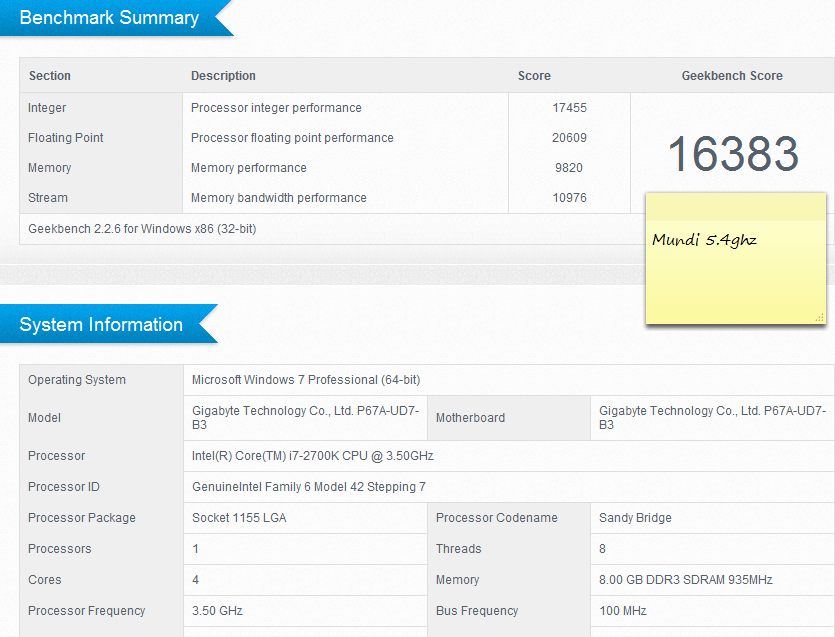835x637 pixels.
Task: Click the Score column header
Action: pyautogui.click(x=534, y=76)
